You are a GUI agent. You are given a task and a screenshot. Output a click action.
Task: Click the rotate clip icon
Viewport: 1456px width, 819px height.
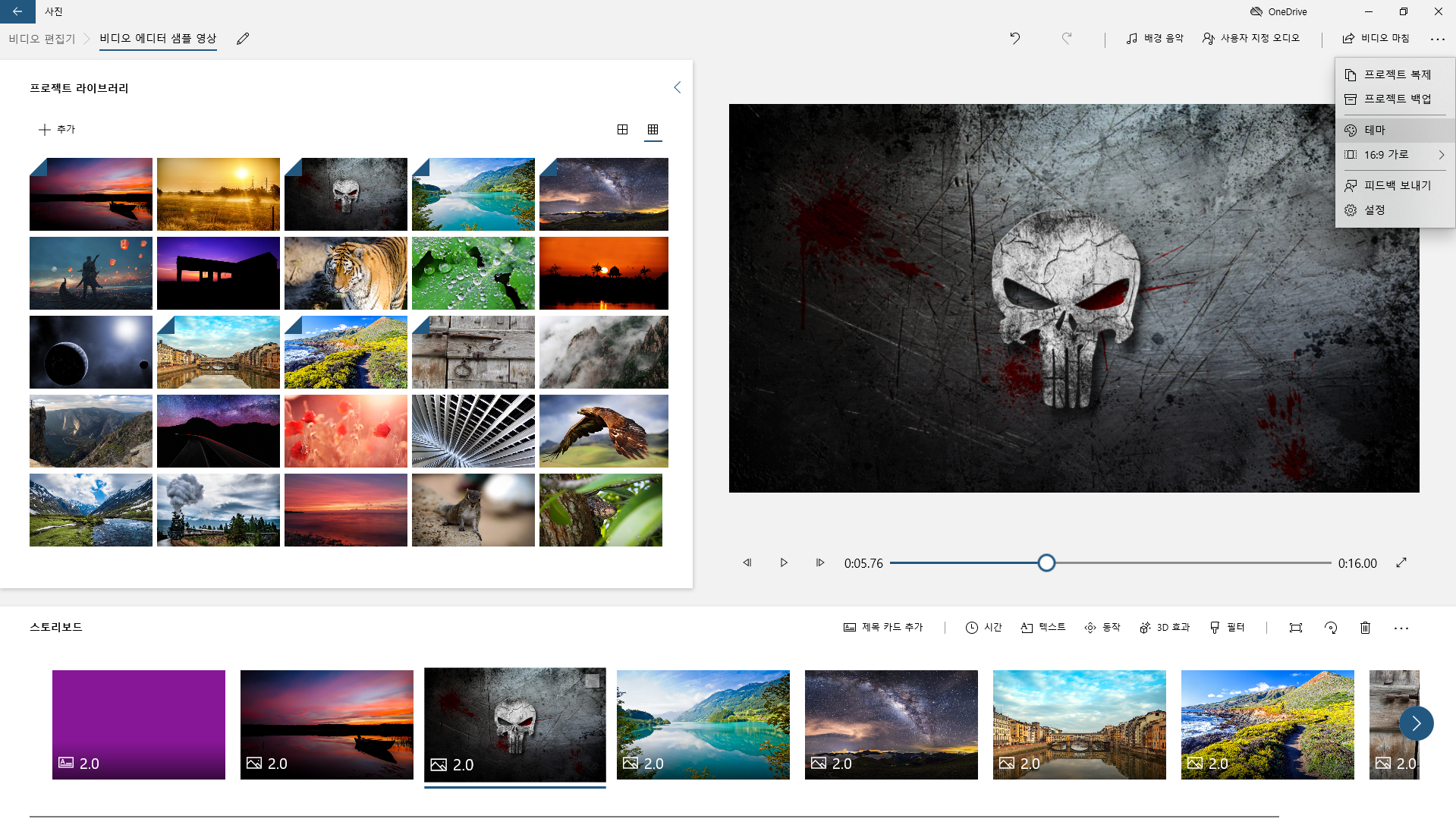(x=1331, y=628)
